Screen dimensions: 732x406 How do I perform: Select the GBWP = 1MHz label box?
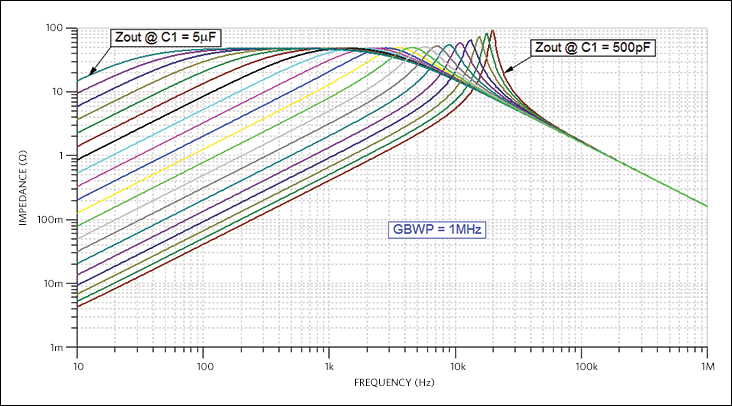pos(436,229)
